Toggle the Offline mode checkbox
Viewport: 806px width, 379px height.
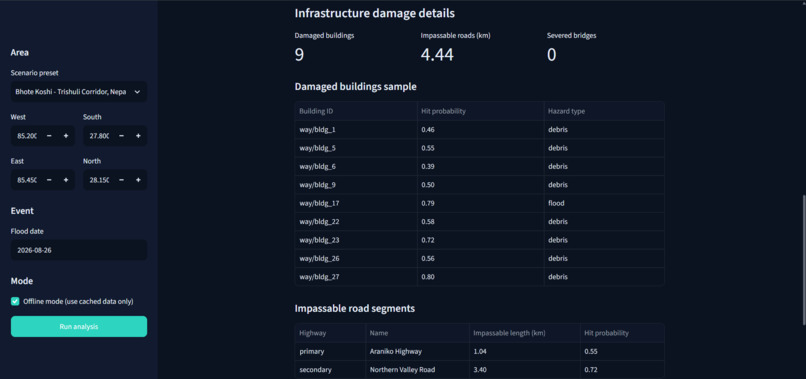15,301
